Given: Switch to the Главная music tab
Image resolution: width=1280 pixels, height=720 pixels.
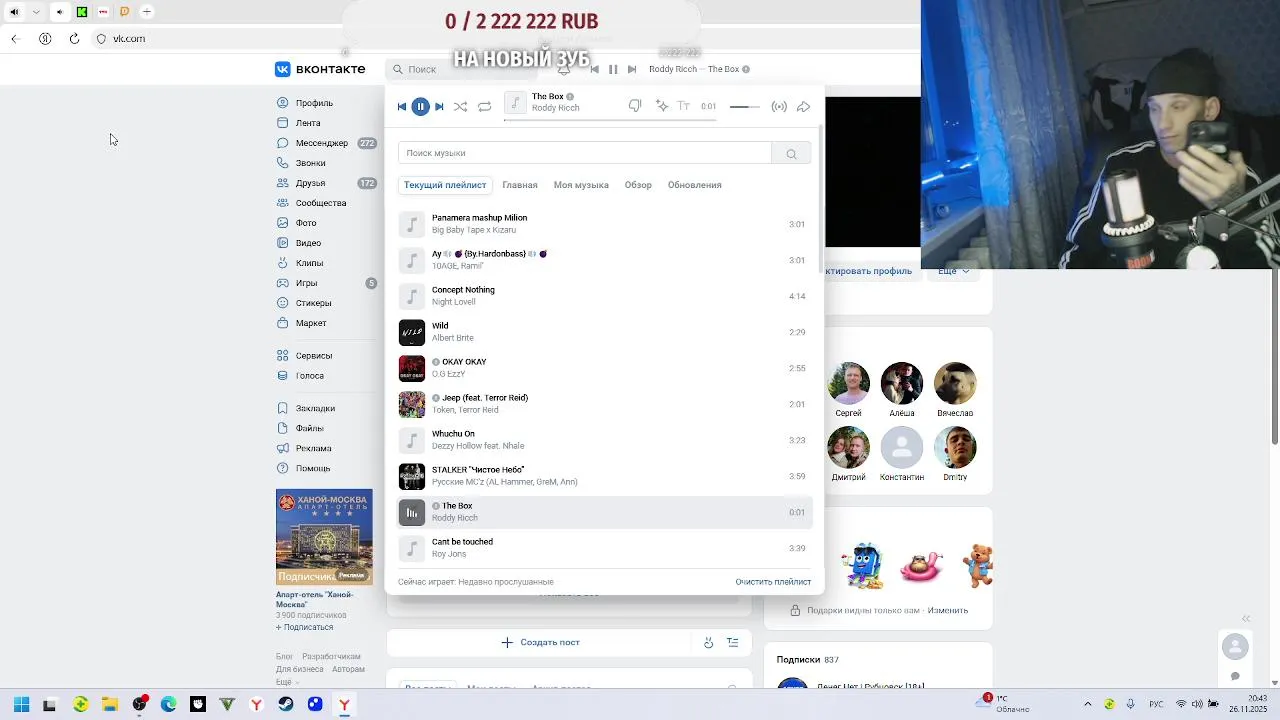Looking at the screenshot, I should tap(520, 185).
